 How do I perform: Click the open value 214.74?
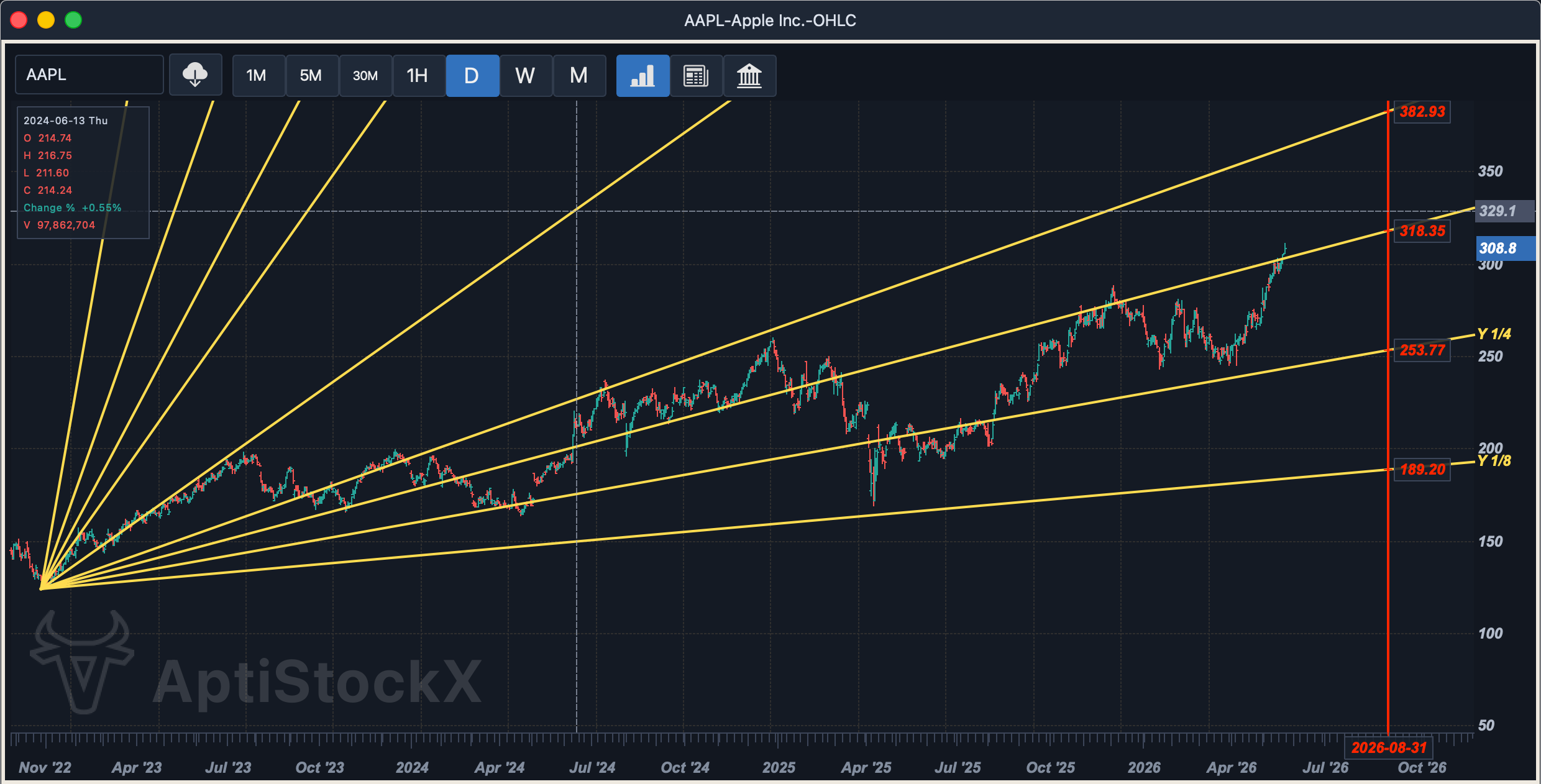(55, 138)
